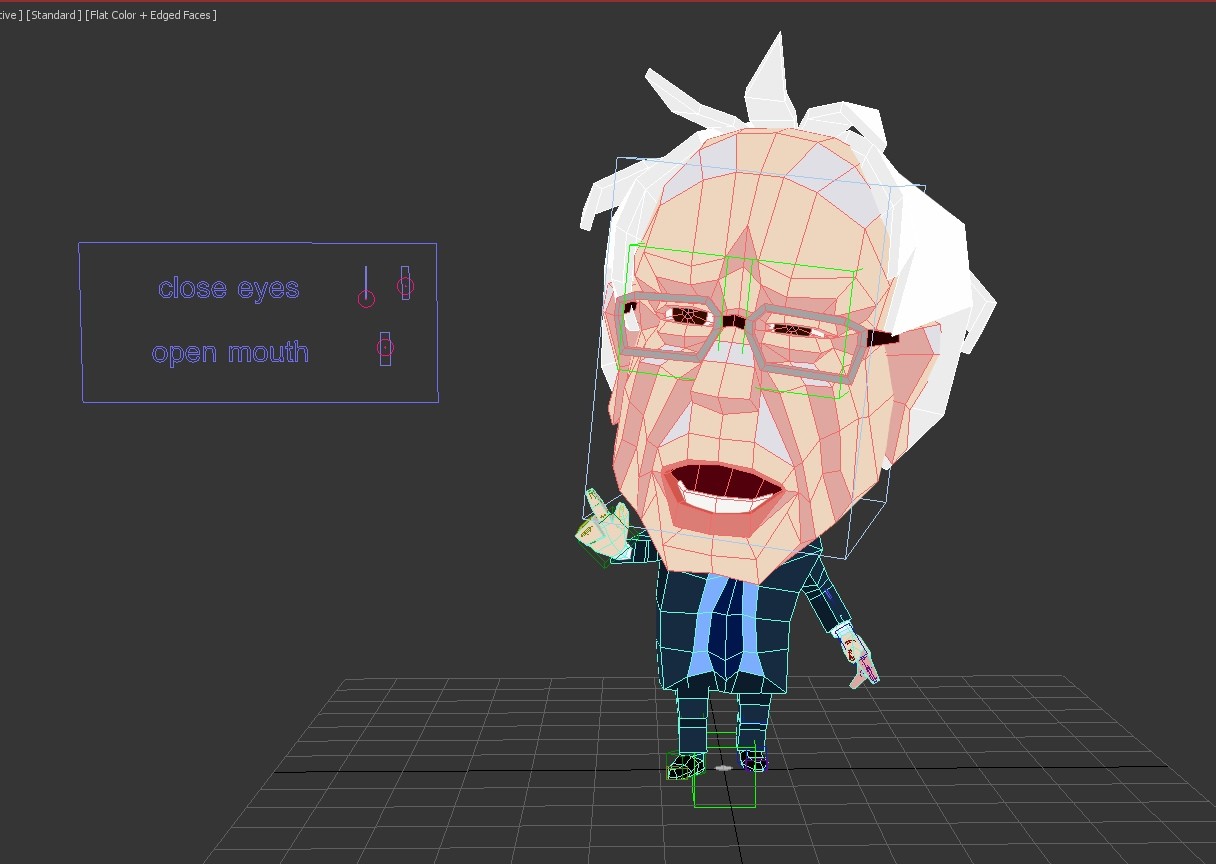Click the close eyes text label
Screen dimensions: 1216x864
click(x=228, y=288)
